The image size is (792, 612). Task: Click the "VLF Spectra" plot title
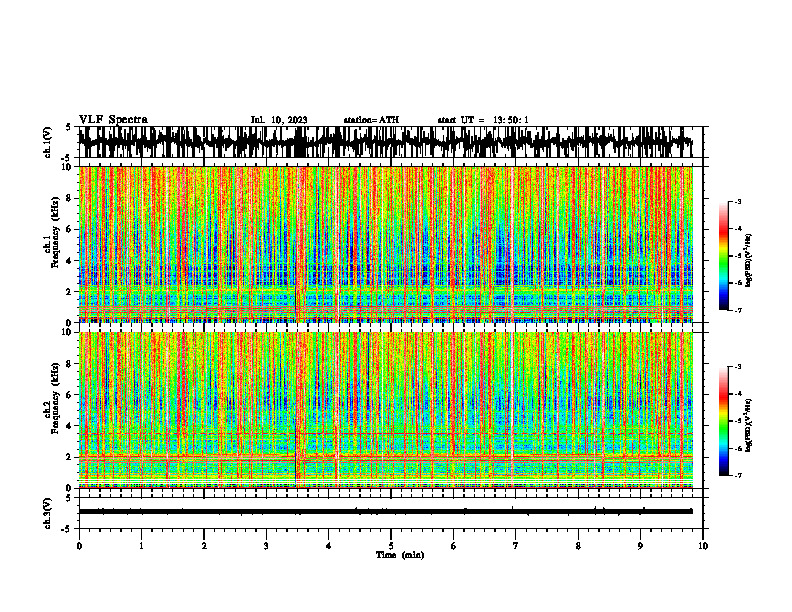[113, 120]
